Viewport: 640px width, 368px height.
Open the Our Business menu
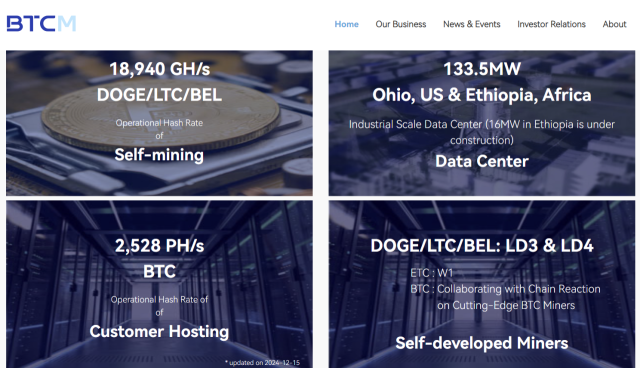coord(400,24)
